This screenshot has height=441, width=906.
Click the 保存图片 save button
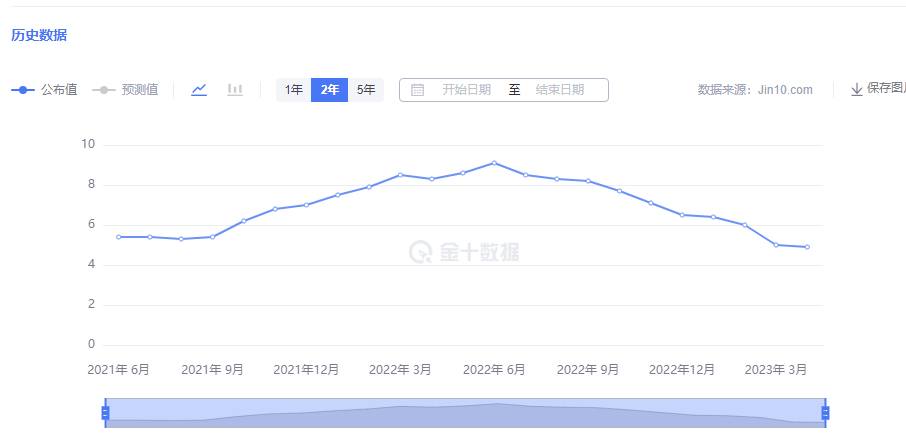coord(878,89)
